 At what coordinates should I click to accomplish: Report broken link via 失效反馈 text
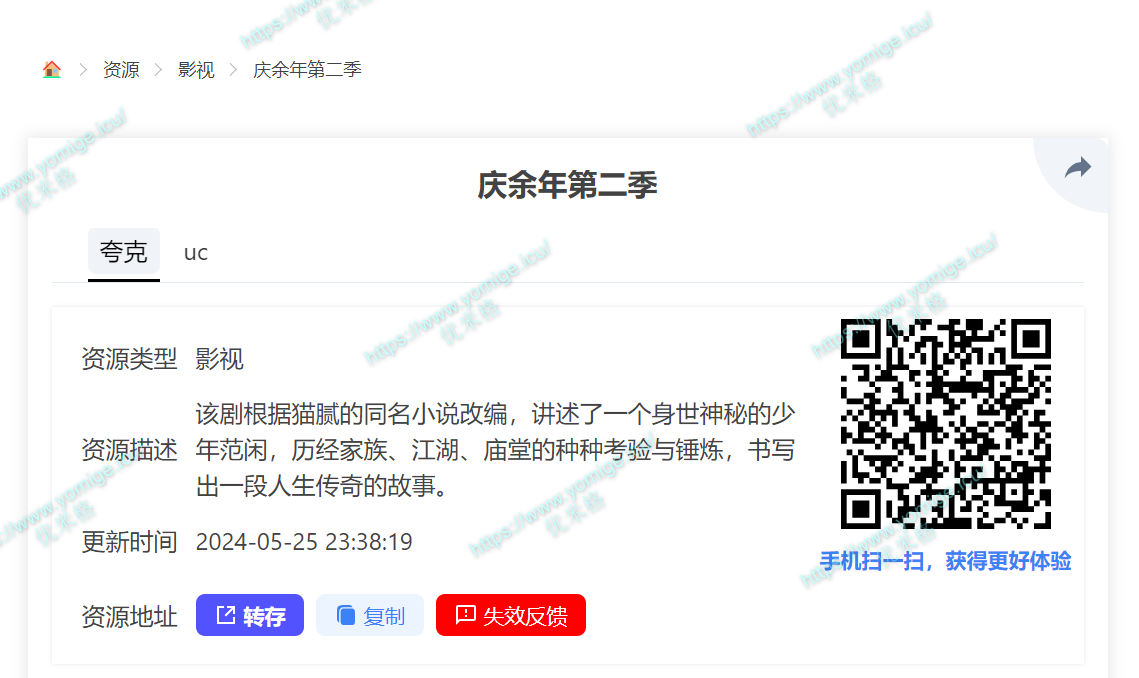click(525, 616)
